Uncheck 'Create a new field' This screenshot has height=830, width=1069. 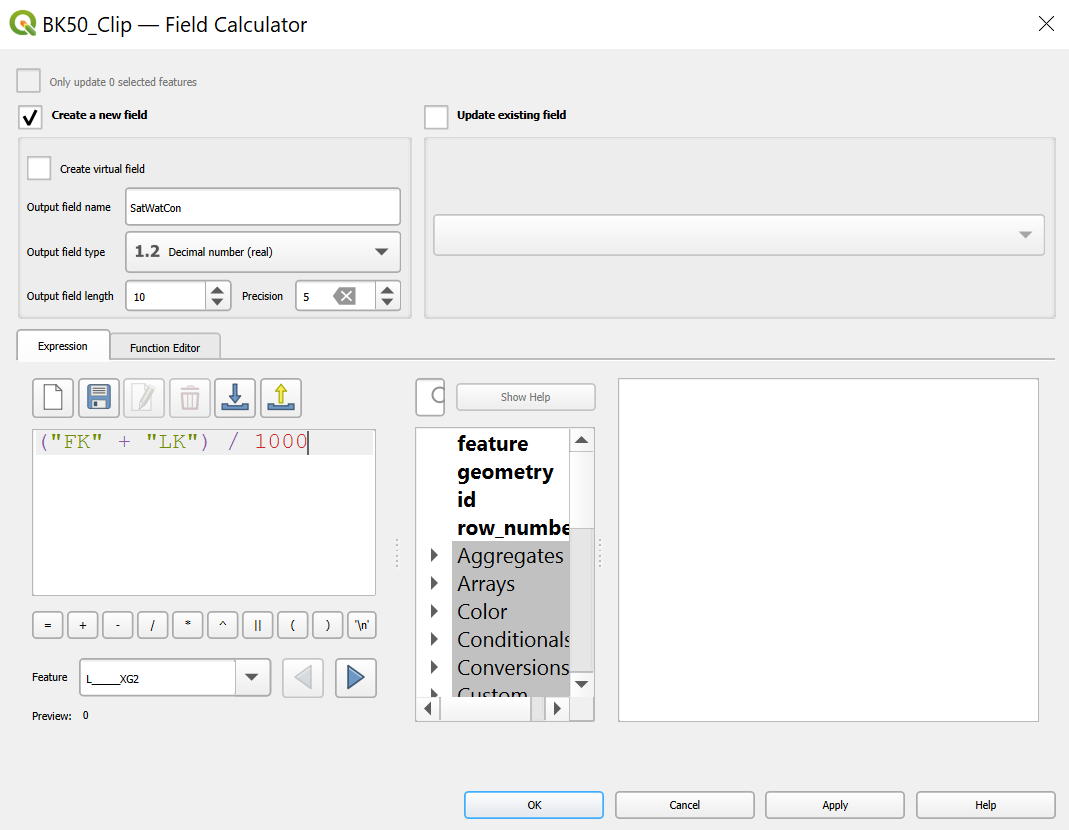click(x=30, y=117)
